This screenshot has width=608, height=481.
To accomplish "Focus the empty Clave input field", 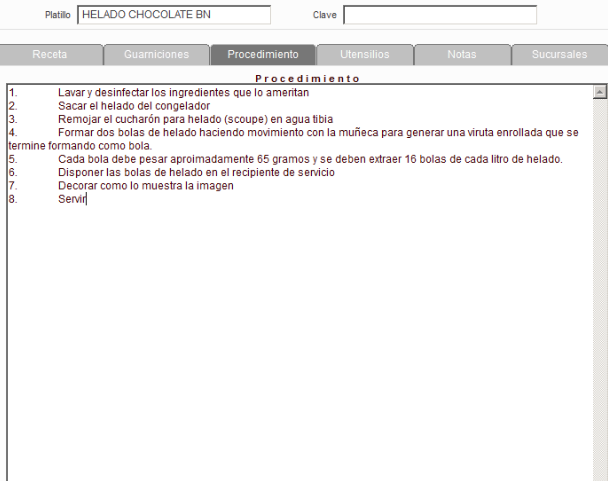I will point(440,15).
